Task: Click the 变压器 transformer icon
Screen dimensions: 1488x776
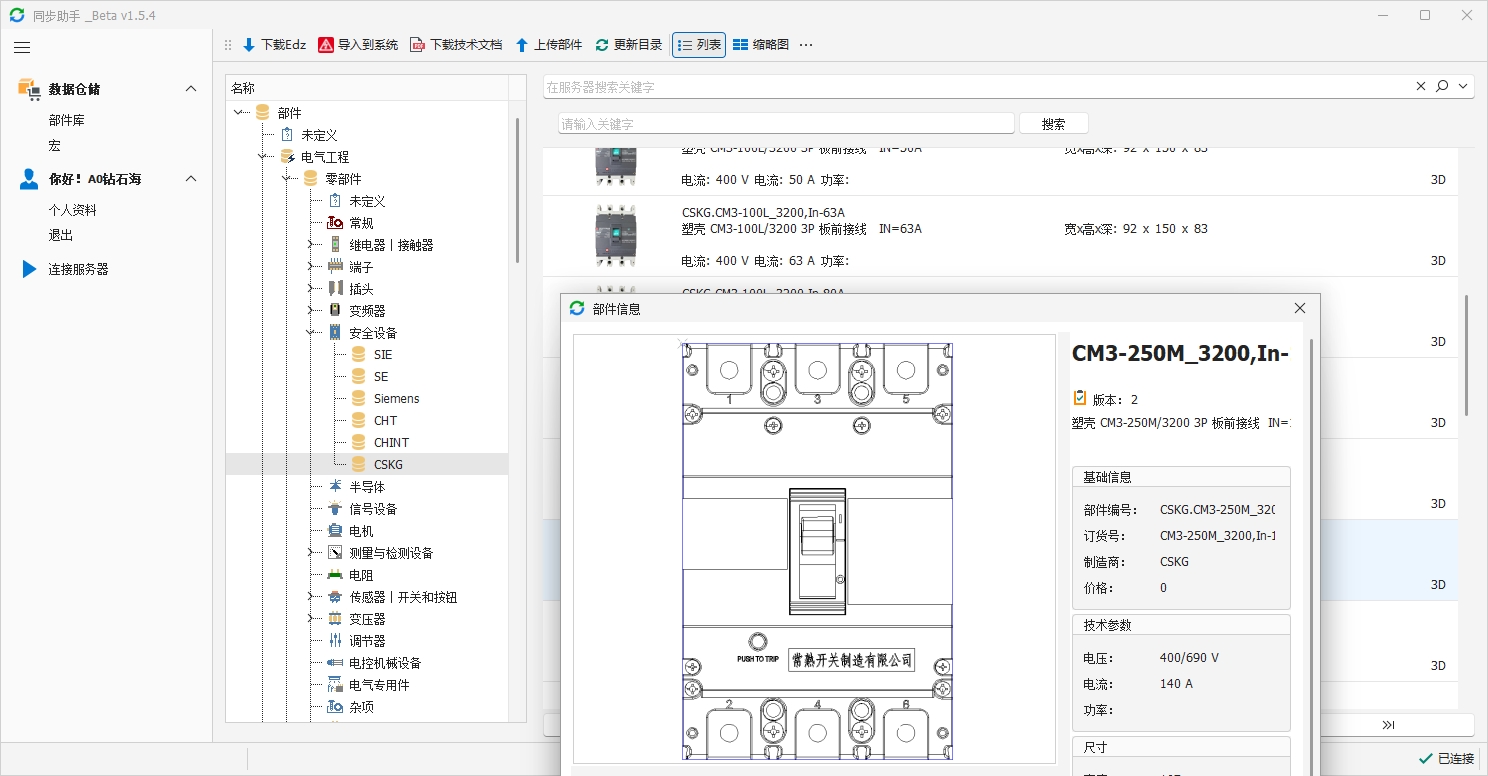Action: [335, 619]
